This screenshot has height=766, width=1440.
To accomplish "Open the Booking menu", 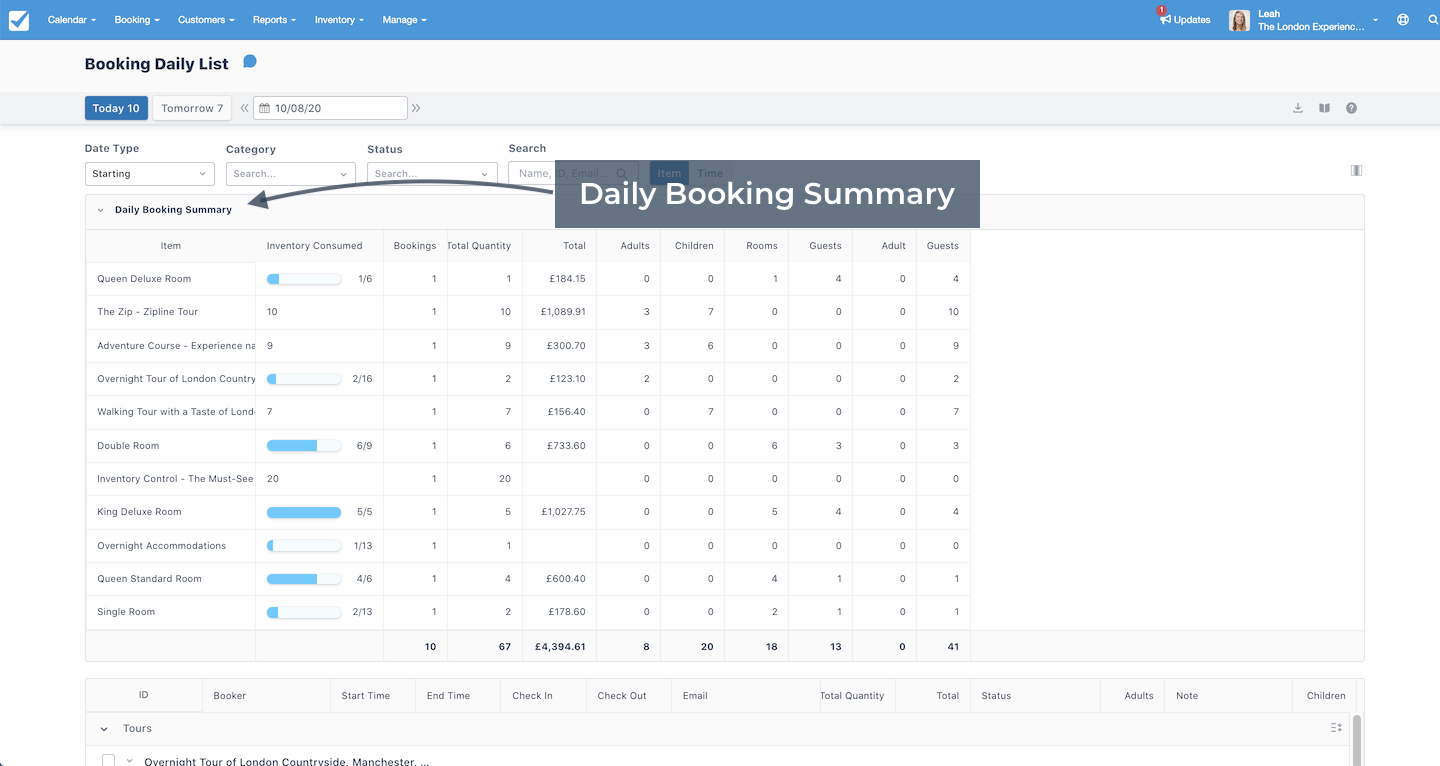I will (137, 20).
